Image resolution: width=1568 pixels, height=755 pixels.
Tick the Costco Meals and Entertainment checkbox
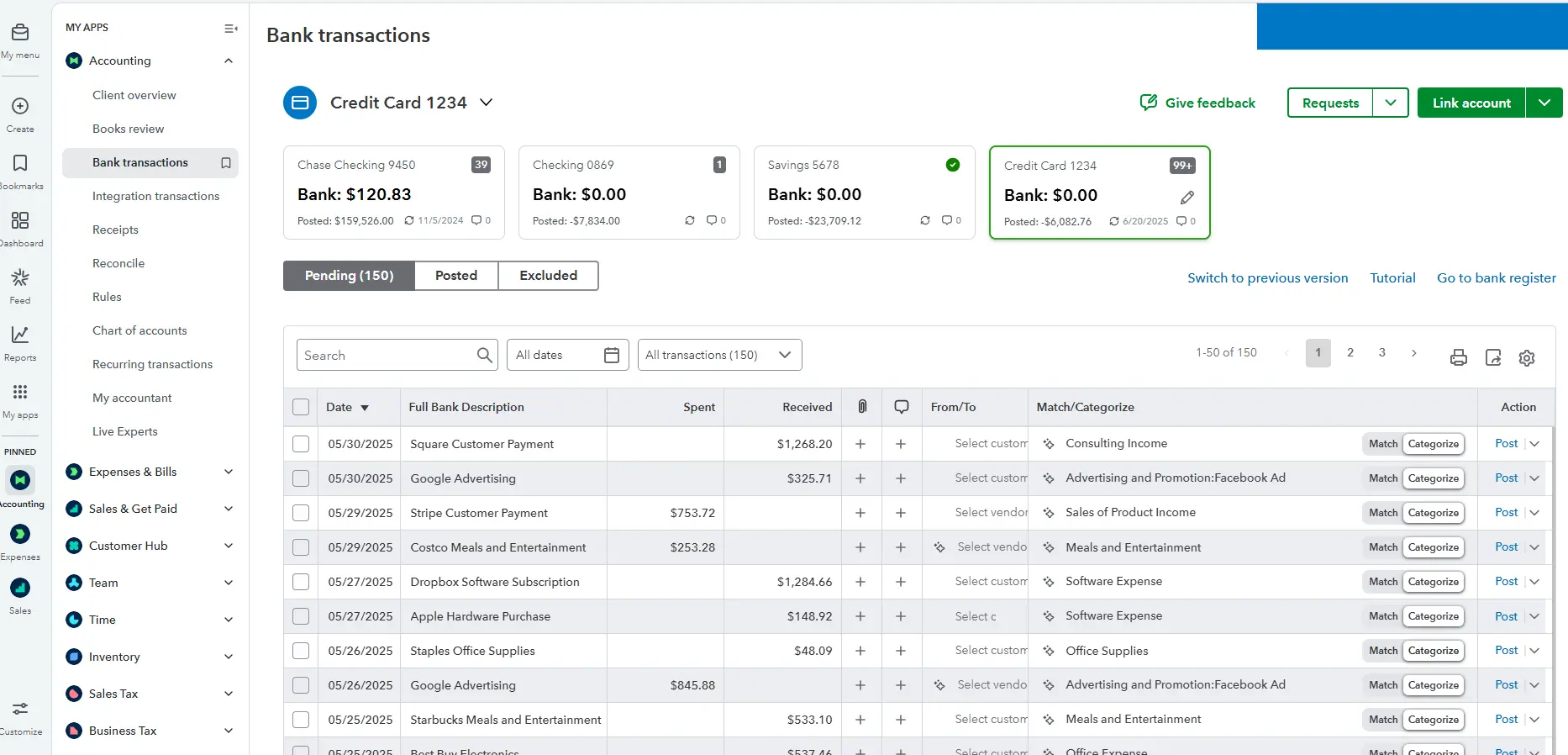tap(301, 547)
